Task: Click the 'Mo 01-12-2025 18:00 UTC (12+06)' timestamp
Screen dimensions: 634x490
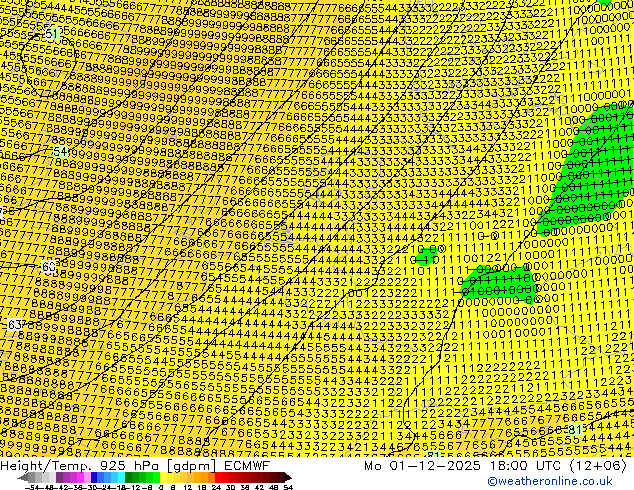Action: click(496, 465)
